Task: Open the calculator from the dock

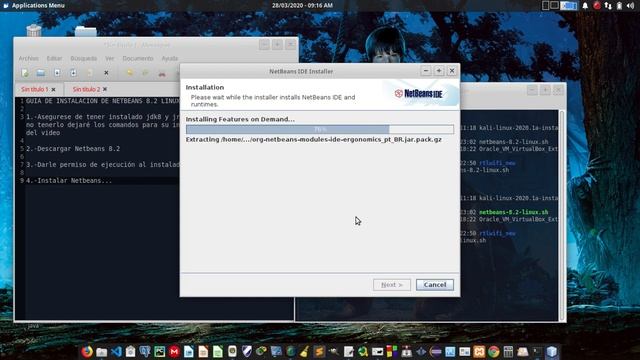Action: point(508,351)
